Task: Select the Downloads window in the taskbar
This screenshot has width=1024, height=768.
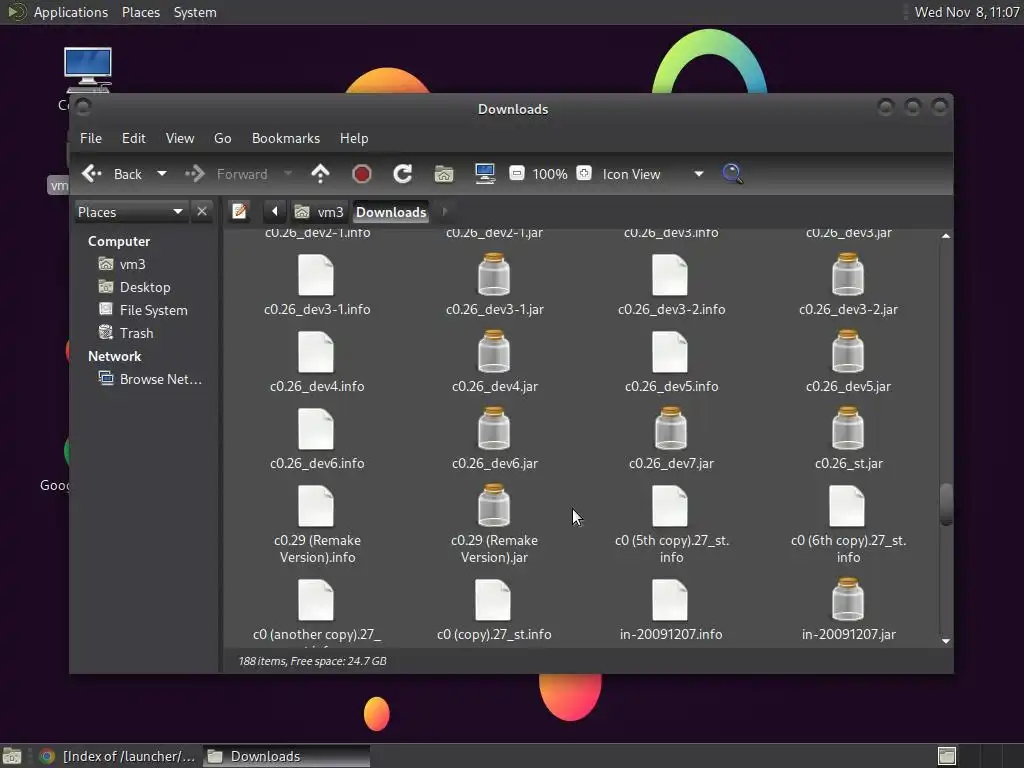Action: coord(286,756)
